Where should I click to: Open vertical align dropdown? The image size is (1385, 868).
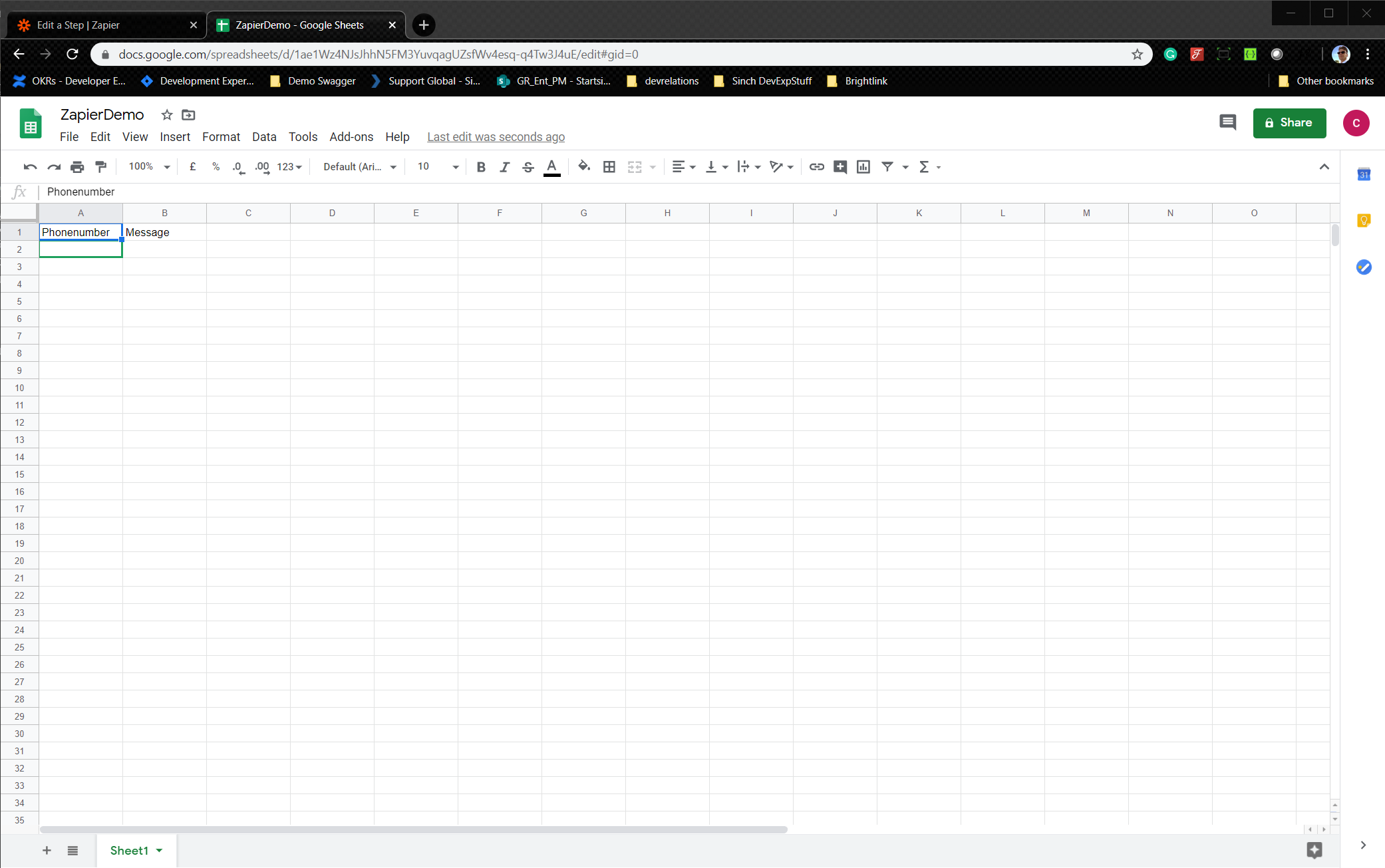click(716, 167)
